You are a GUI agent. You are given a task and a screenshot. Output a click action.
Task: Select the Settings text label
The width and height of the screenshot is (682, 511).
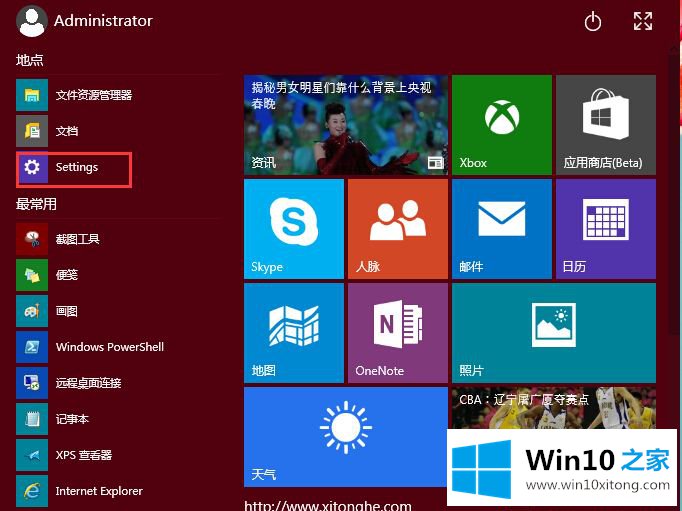77,167
